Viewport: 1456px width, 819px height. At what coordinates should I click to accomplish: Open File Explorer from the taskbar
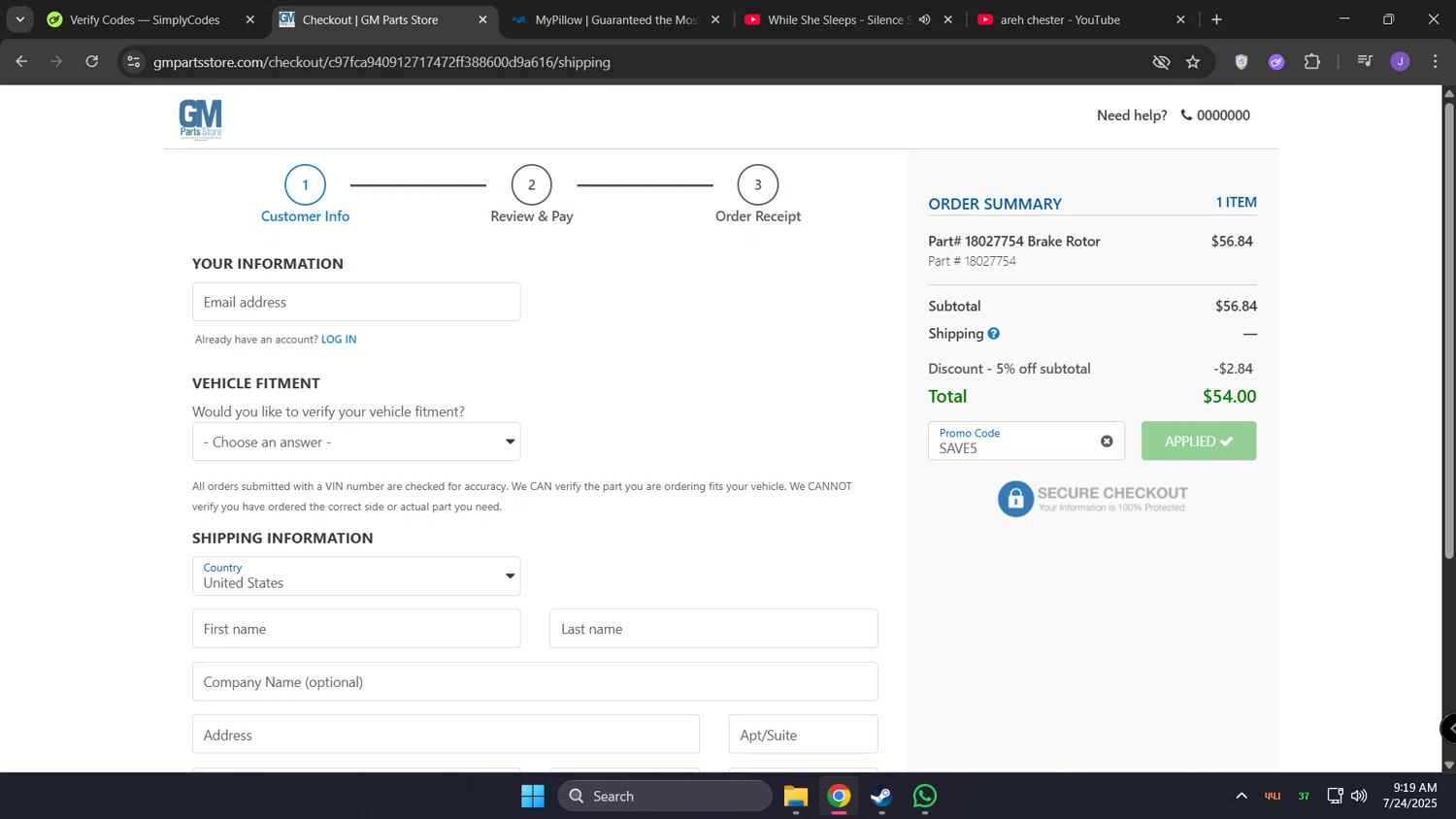pyautogui.click(x=796, y=797)
